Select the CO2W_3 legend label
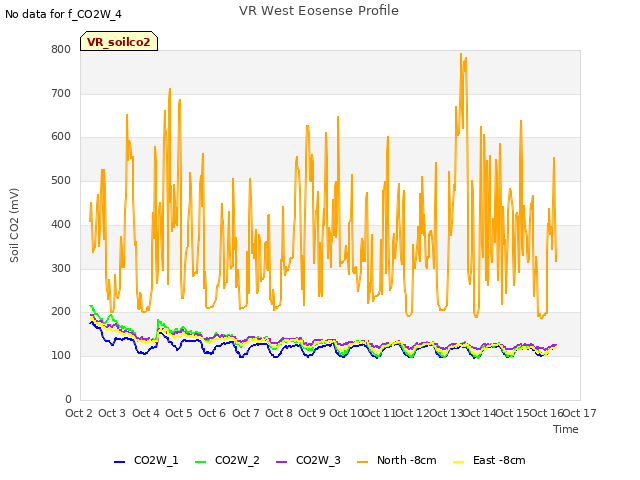 (x=318, y=460)
